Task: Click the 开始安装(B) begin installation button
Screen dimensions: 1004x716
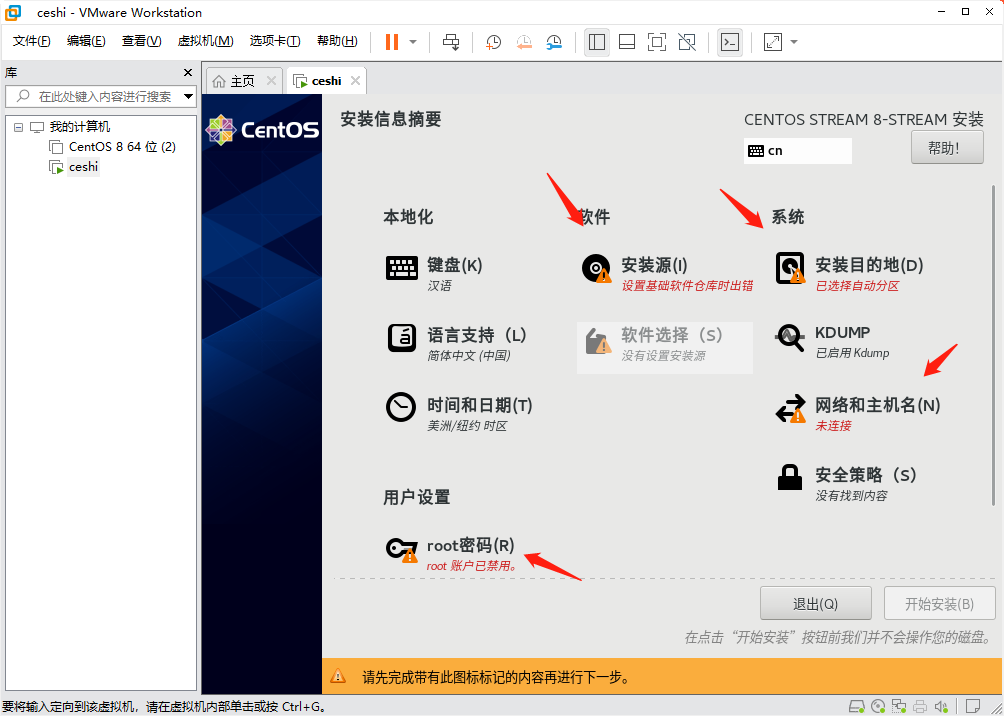Action: 939,605
